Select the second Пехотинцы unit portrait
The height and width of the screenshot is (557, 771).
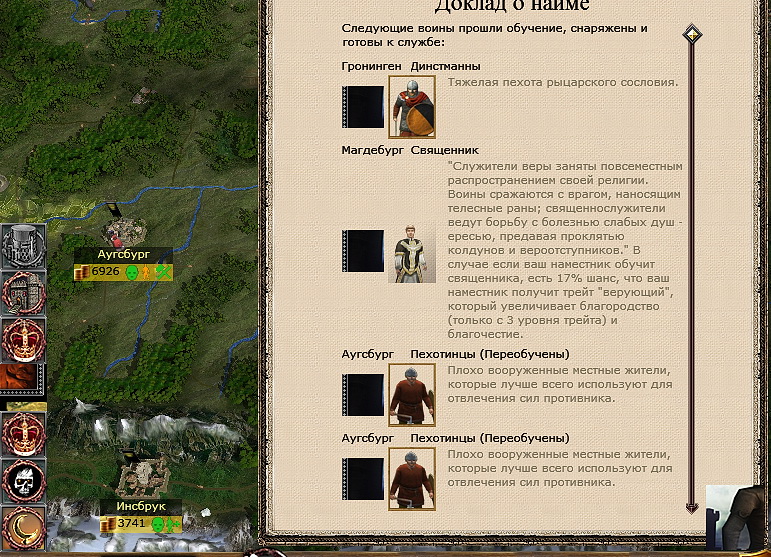(411, 479)
